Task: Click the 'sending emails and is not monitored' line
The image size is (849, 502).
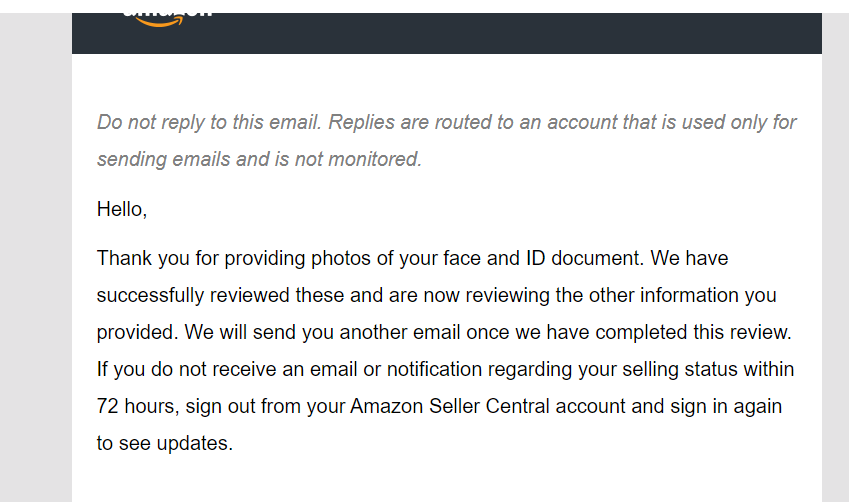Action: pyautogui.click(x=259, y=159)
